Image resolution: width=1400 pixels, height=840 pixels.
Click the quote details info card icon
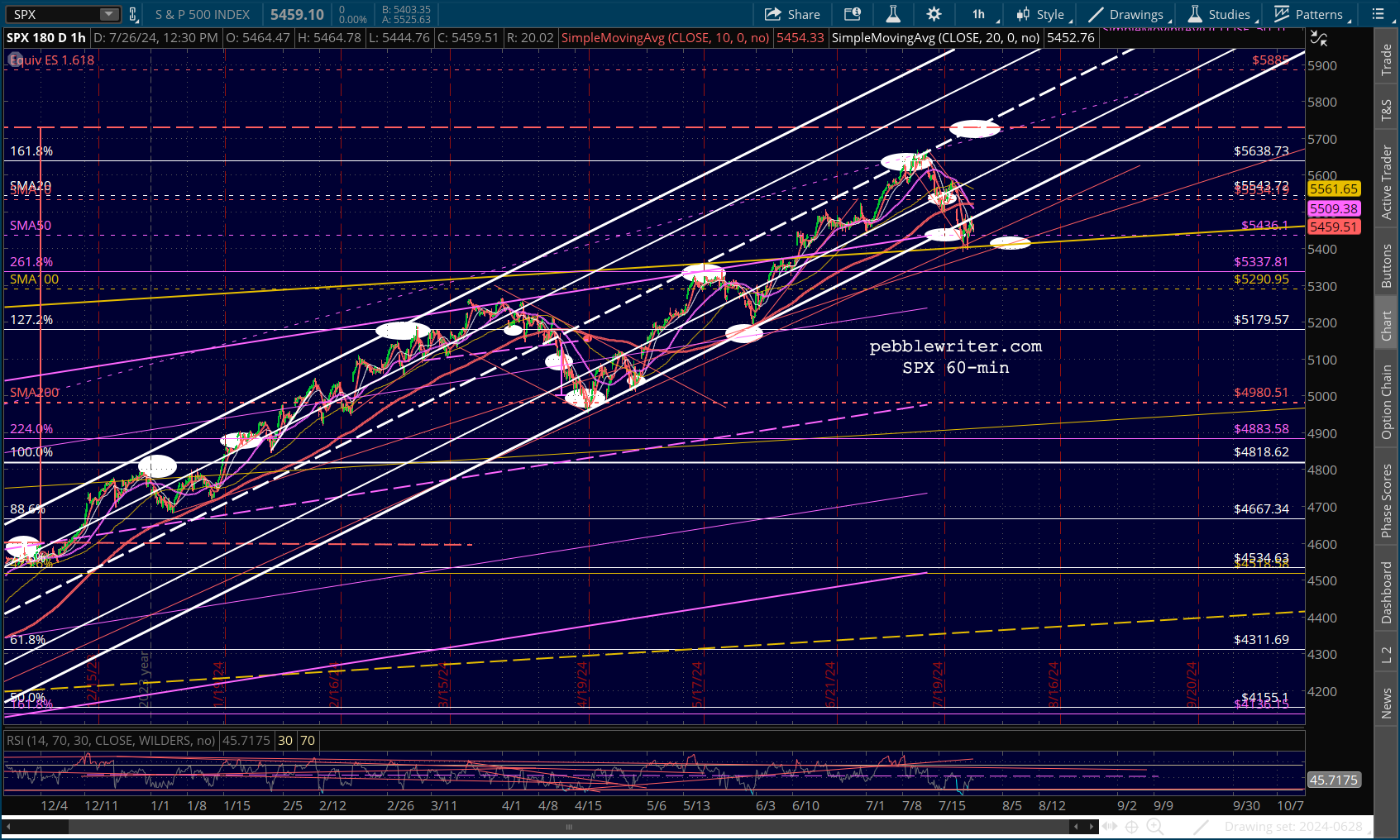852,14
